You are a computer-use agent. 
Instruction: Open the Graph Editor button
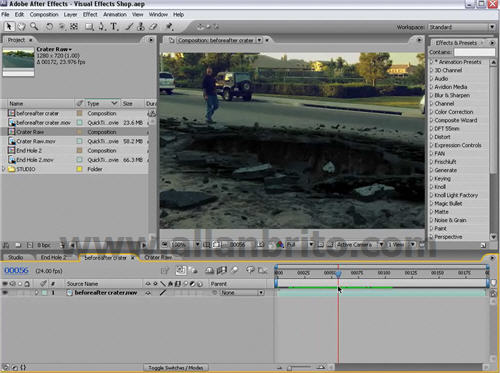[x=263, y=270]
